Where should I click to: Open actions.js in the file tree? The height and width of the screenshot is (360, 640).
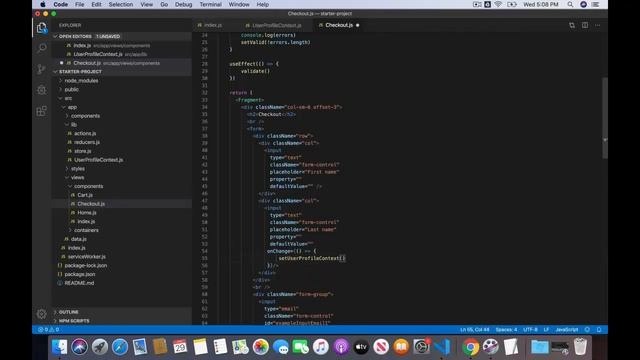tap(121, 133)
